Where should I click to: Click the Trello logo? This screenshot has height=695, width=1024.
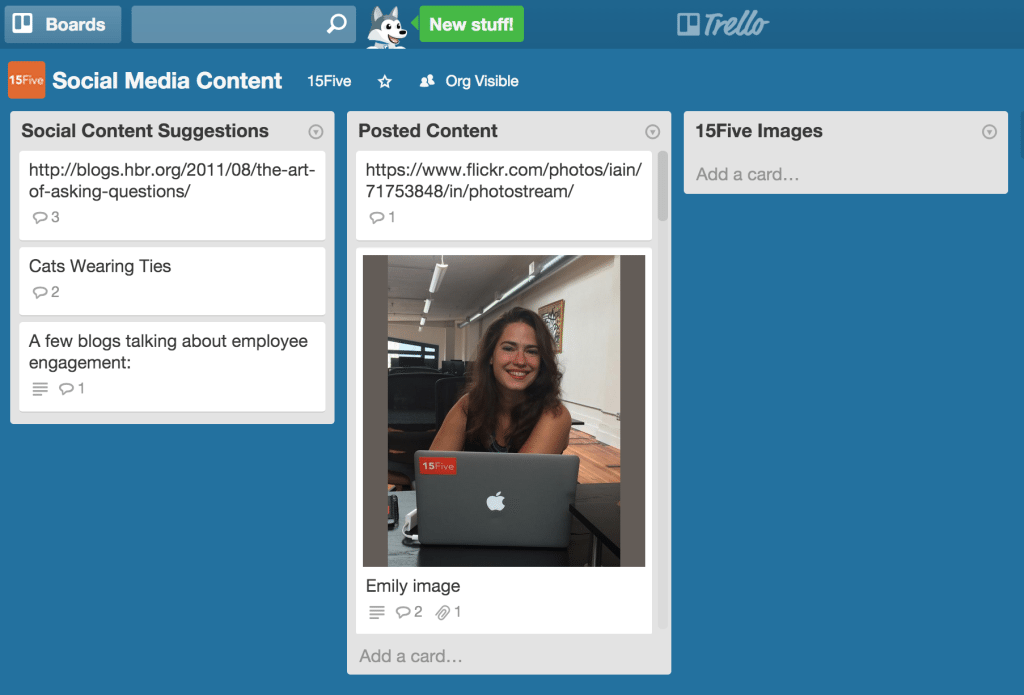tap(722, 24)
